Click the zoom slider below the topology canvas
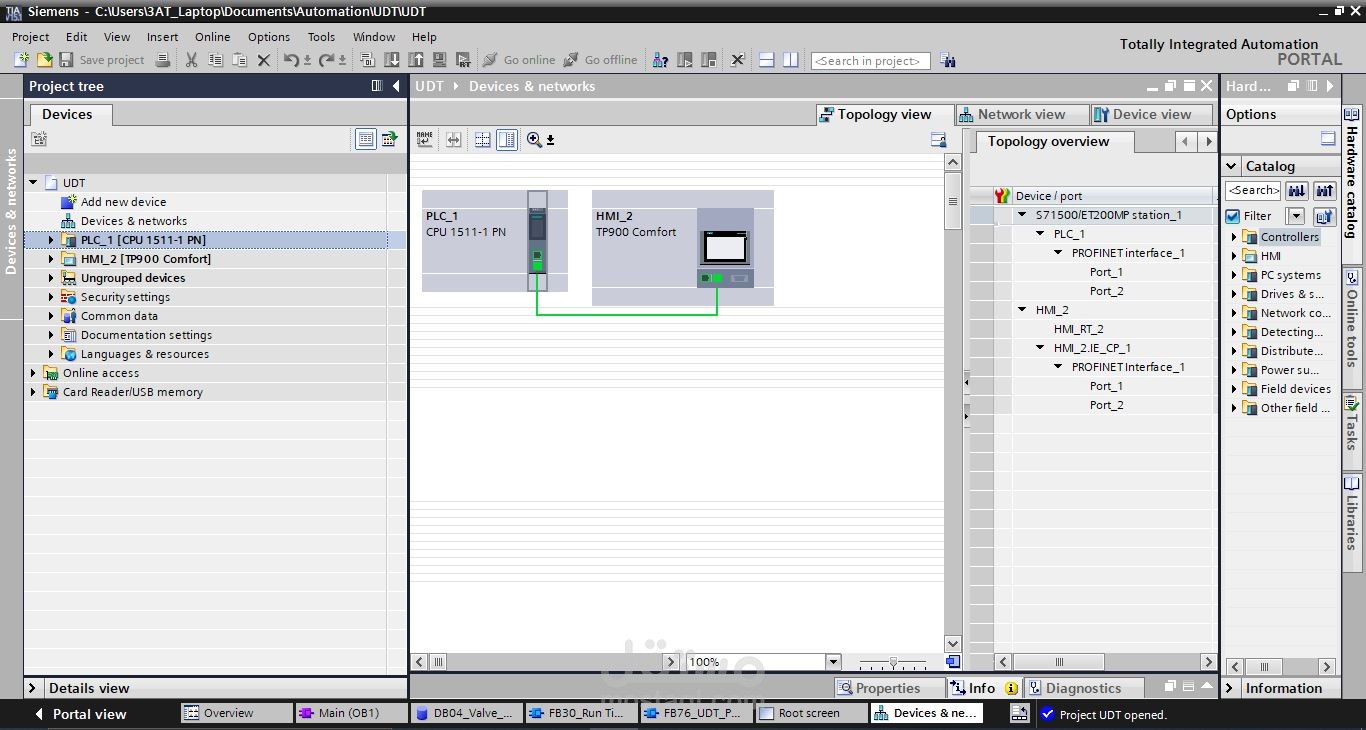 pos(892,662)
